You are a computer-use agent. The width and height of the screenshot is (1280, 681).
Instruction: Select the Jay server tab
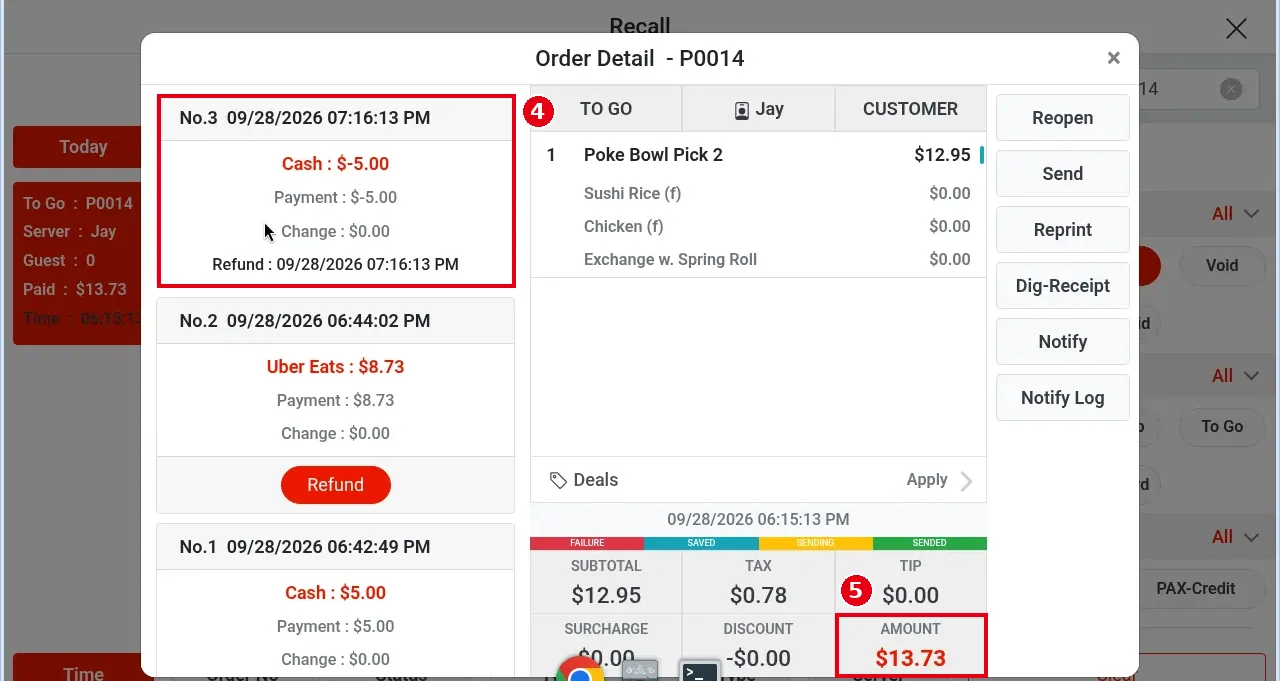758,109
